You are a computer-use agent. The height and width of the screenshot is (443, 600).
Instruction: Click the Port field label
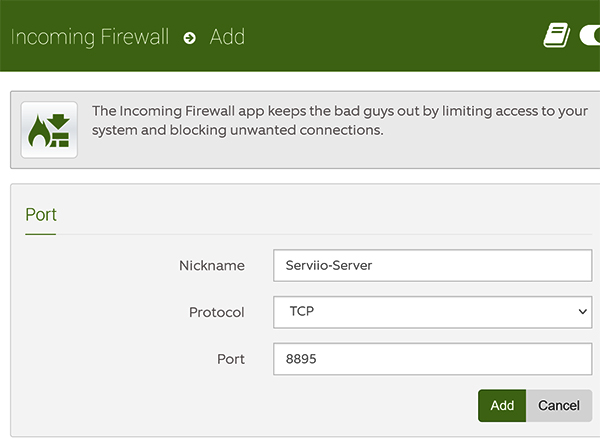(231, 359)
